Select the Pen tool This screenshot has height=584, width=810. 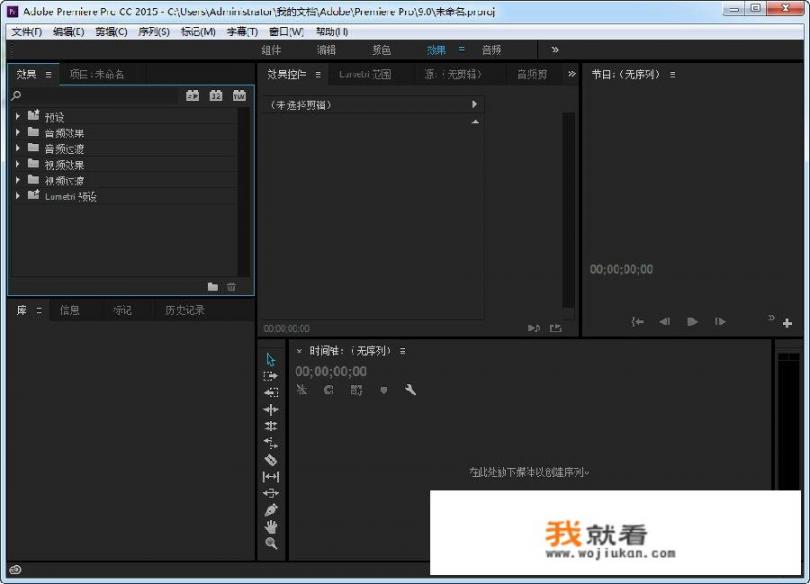[271, 510]
